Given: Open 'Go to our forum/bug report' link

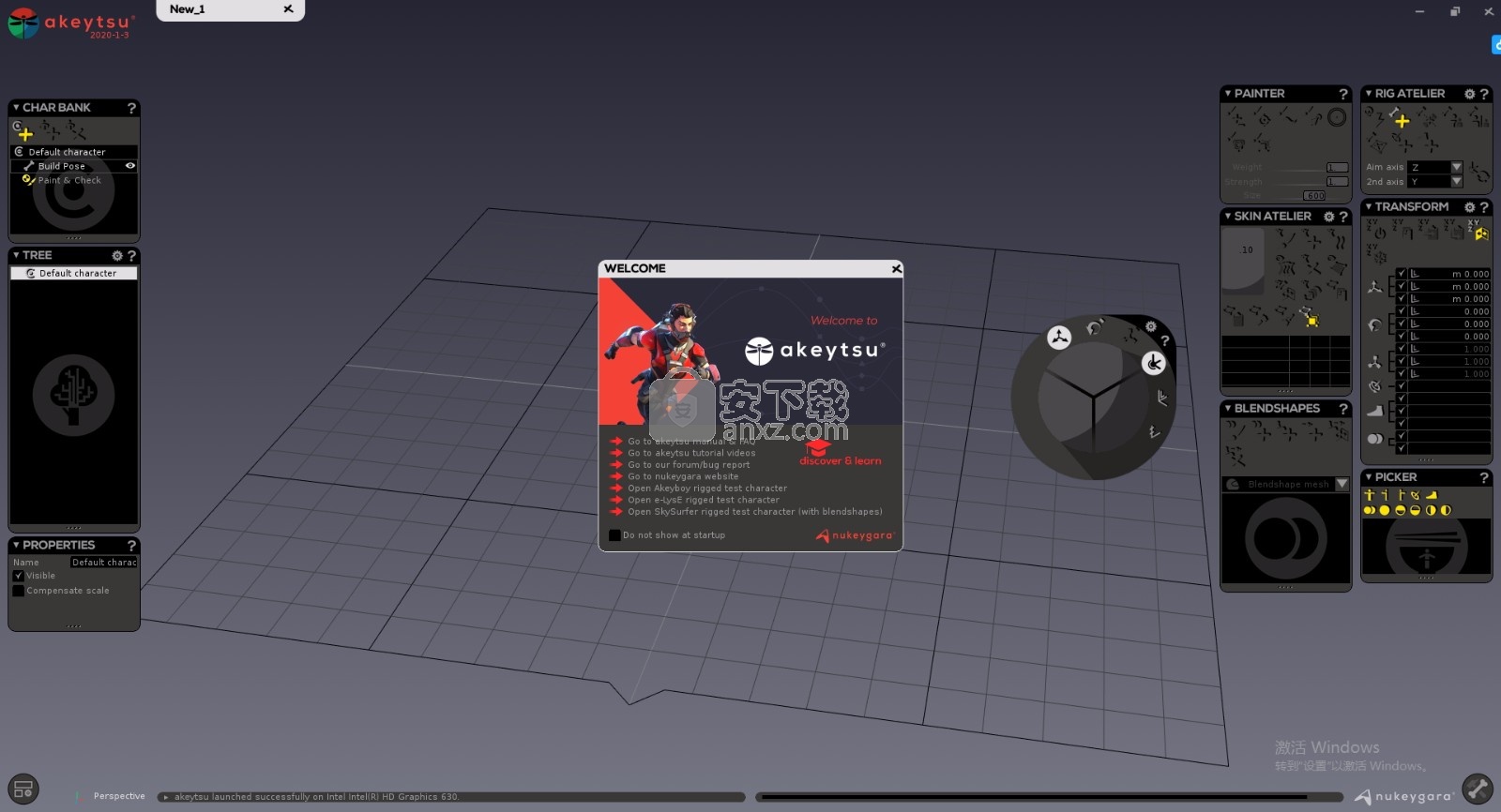Looking at the screenshot, I should click(x=689, y=465).
